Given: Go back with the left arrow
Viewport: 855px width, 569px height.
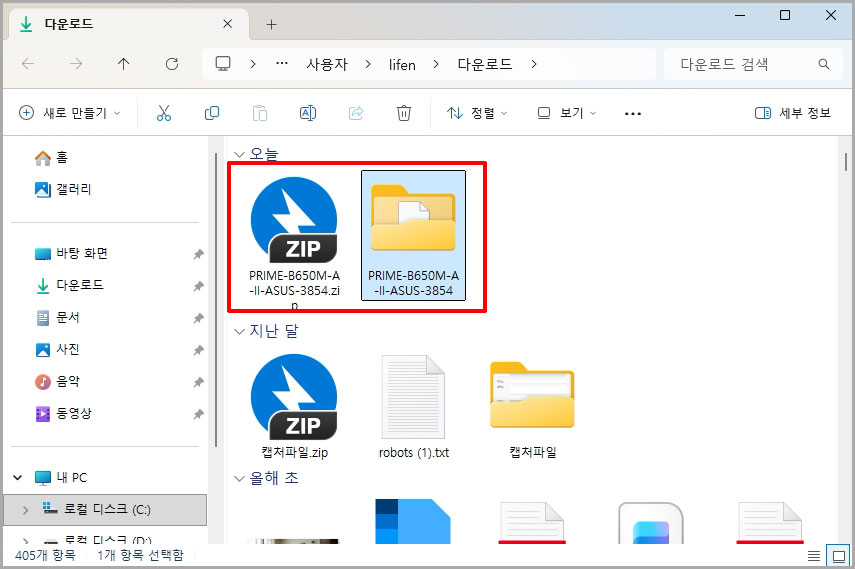Looking at the screenshot, I should [28, 64].
